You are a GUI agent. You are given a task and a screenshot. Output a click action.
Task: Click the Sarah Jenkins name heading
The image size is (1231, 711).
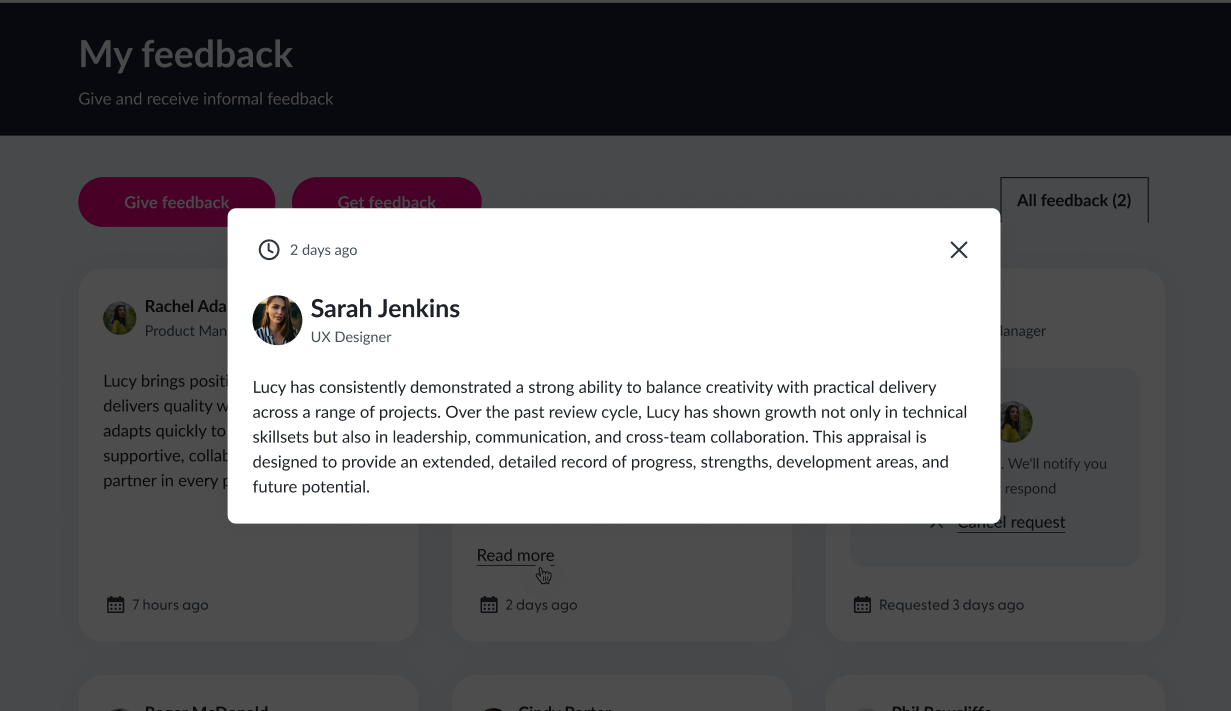385,308
